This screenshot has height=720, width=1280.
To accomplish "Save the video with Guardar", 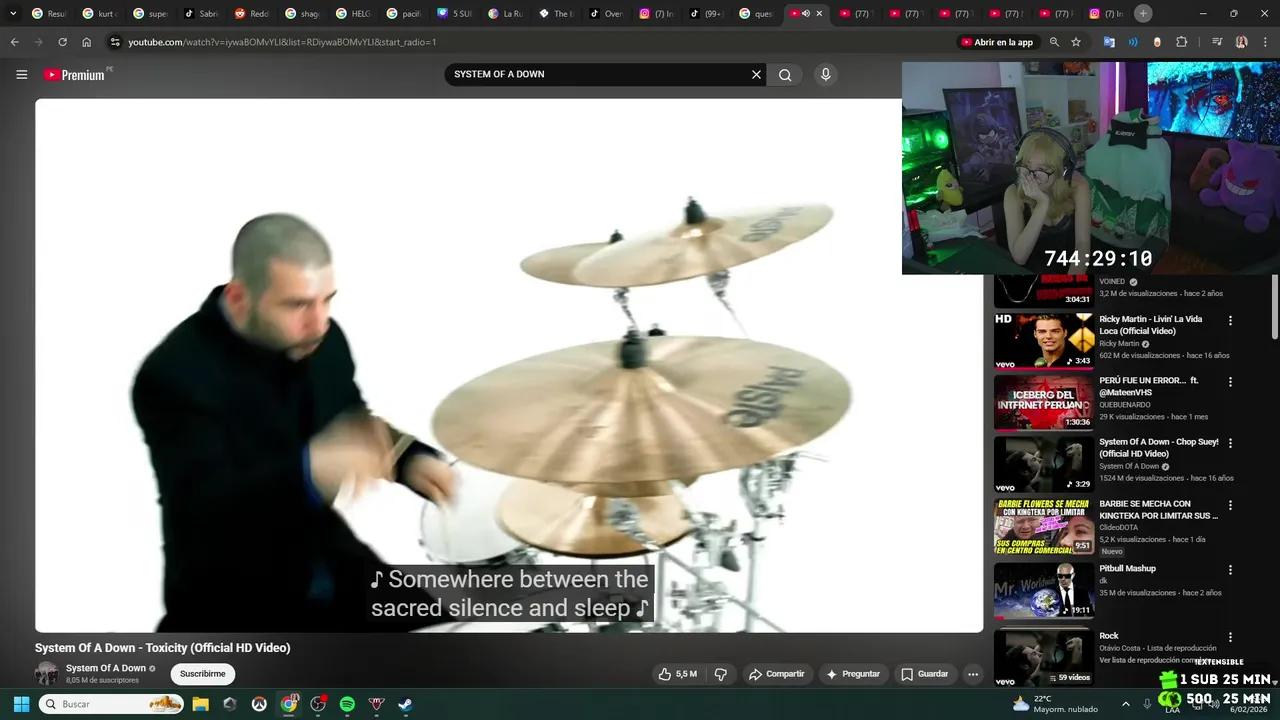I will coord(924,674).
